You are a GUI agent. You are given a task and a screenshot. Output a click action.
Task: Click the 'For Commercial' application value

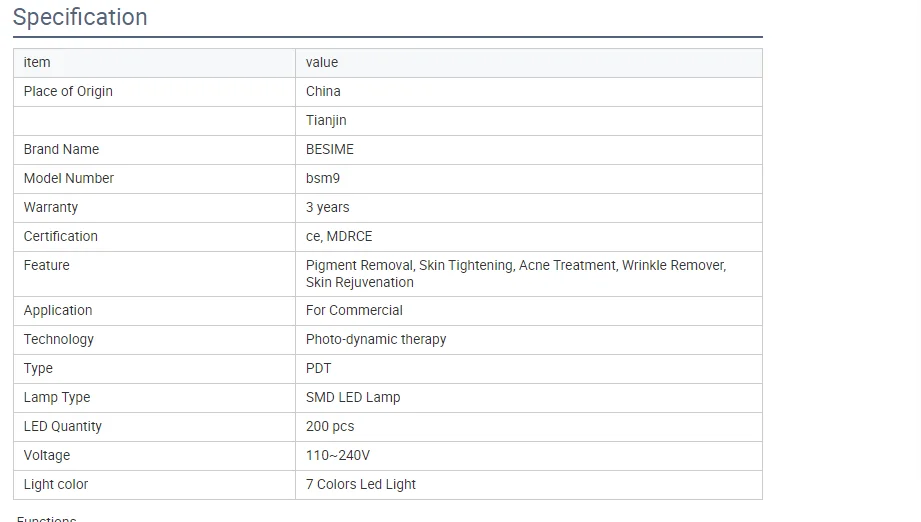tap(354, 310)
